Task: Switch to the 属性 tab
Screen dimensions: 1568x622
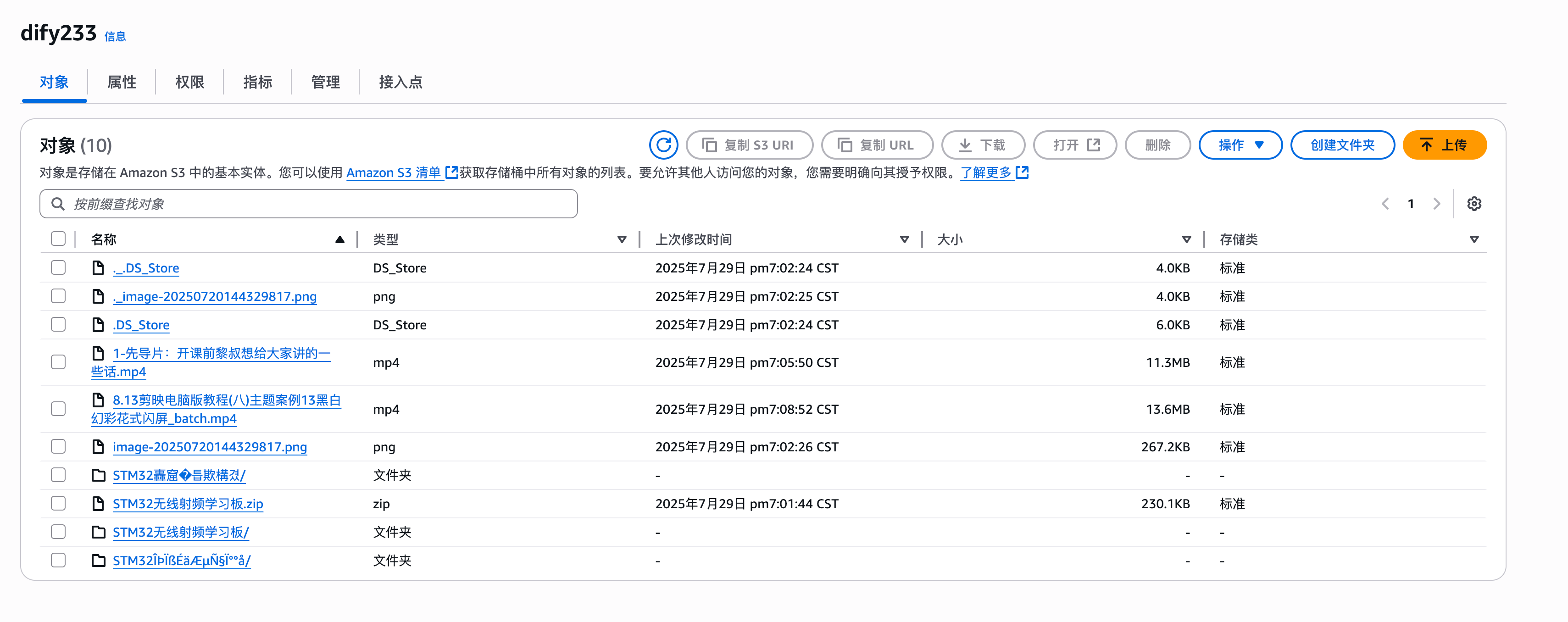Action: coord(122,82)
